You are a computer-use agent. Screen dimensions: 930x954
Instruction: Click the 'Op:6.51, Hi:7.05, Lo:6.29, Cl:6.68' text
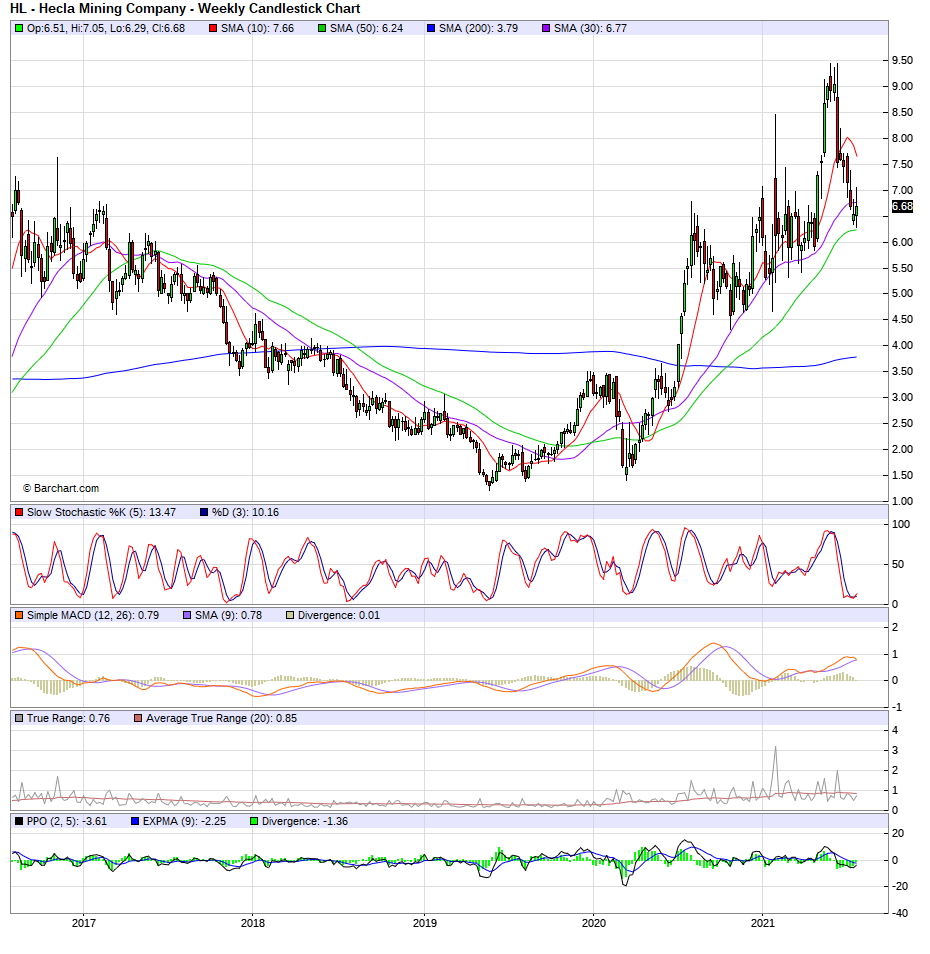coord(106,28)
